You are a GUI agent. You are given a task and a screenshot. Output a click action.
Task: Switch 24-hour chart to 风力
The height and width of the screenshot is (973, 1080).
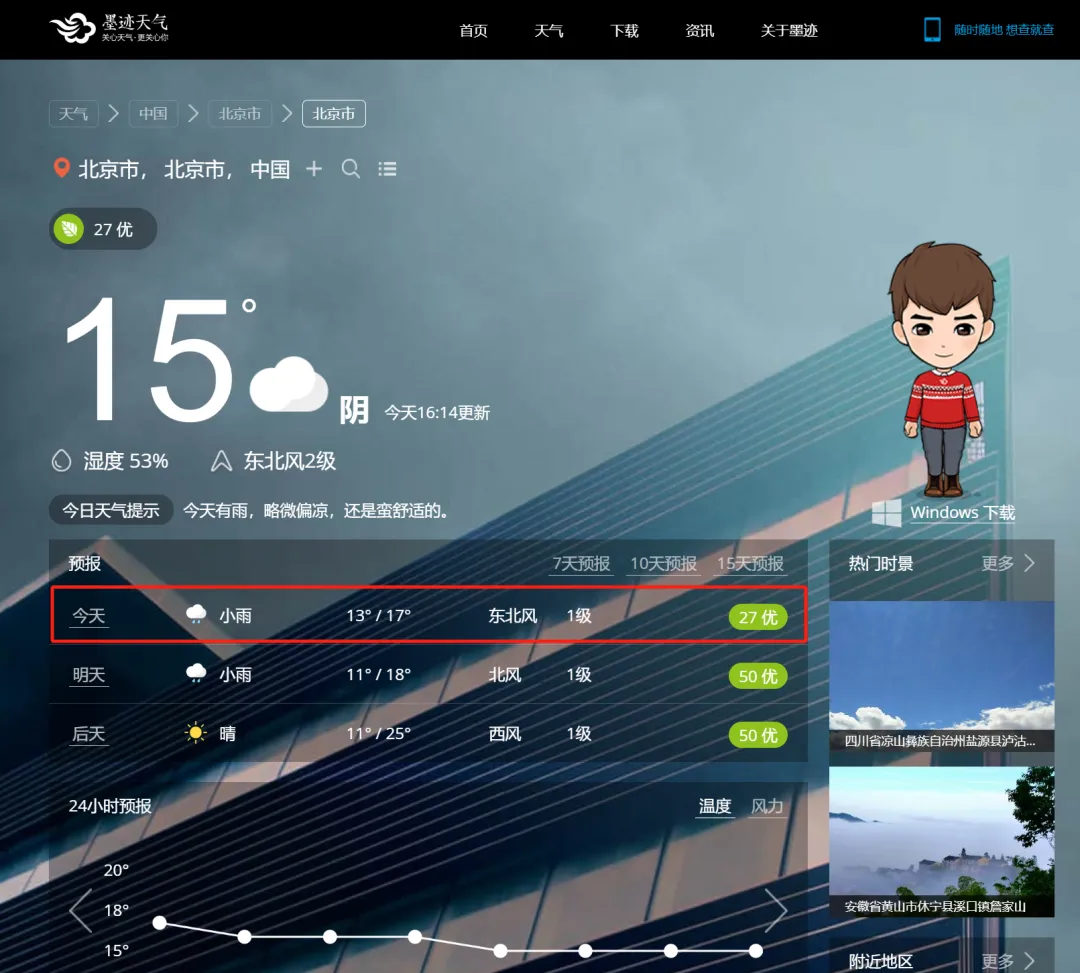point(767,806)
